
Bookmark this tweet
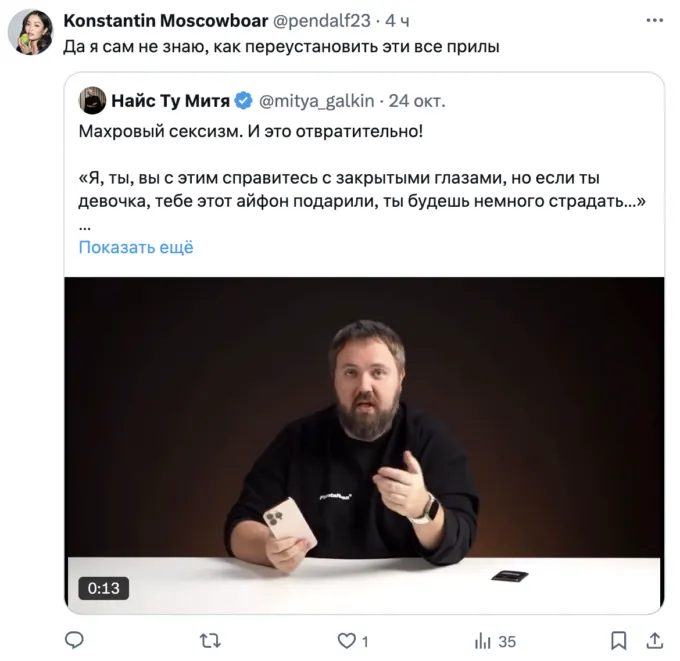(x=618, y=641)
